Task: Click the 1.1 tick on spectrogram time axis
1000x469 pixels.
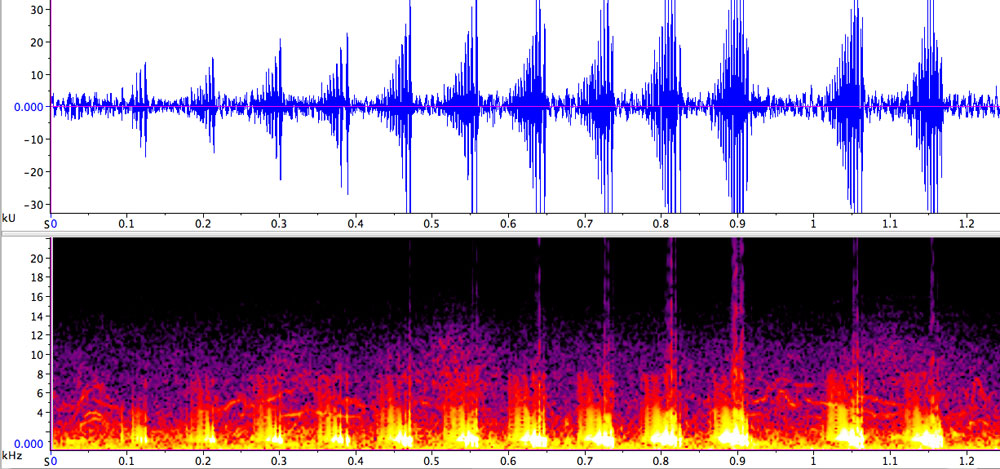Action: (890, 460)
